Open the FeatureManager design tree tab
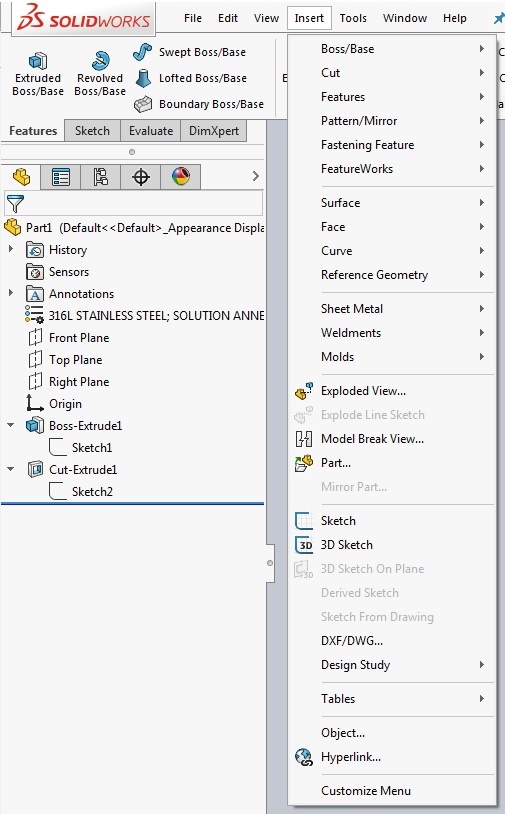 [21, 177]
